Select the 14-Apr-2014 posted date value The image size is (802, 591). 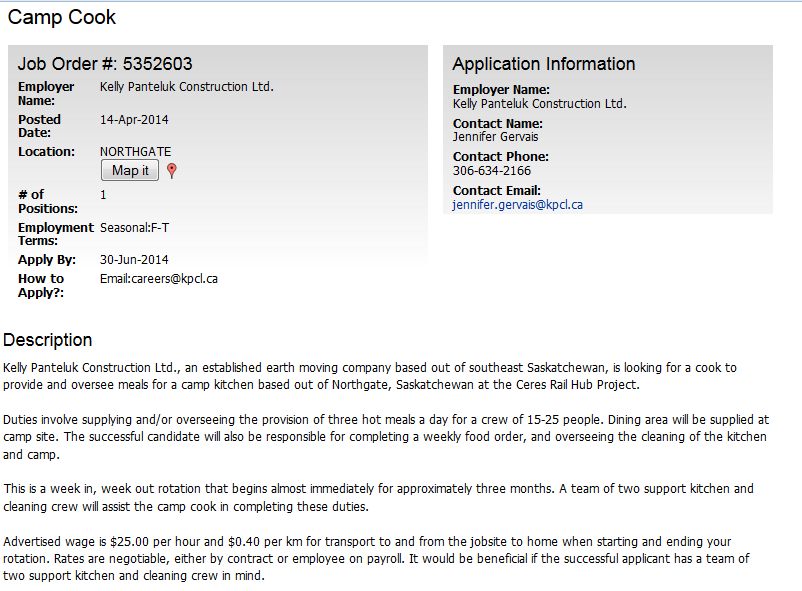pos(134,120)
